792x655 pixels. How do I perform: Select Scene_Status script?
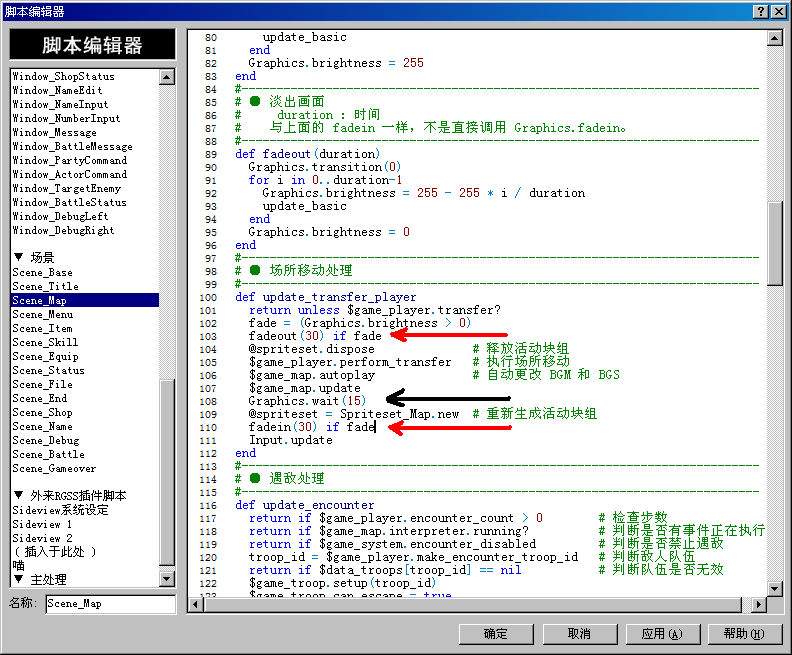click(x=48, y=371)
